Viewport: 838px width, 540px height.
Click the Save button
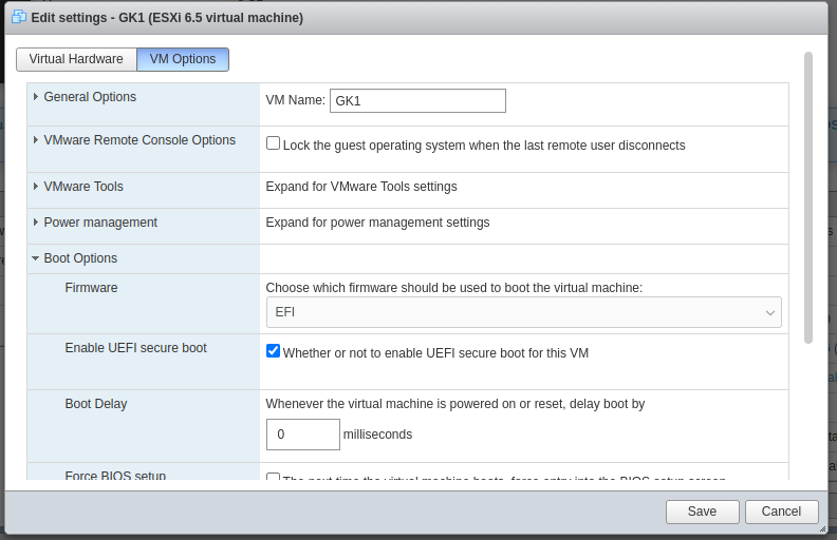click(x=702, y=511)
